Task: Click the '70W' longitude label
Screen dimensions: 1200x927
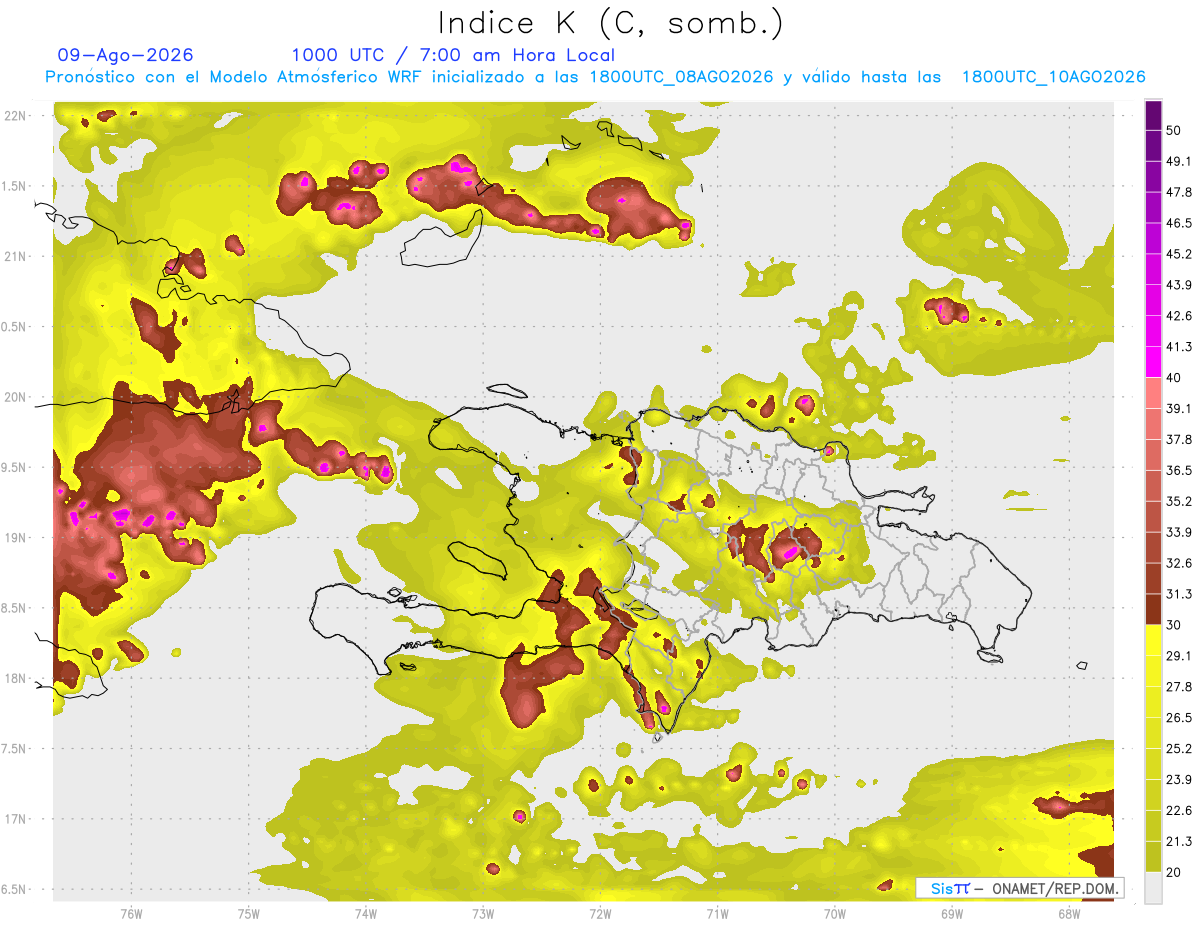Action: (835, 914)
